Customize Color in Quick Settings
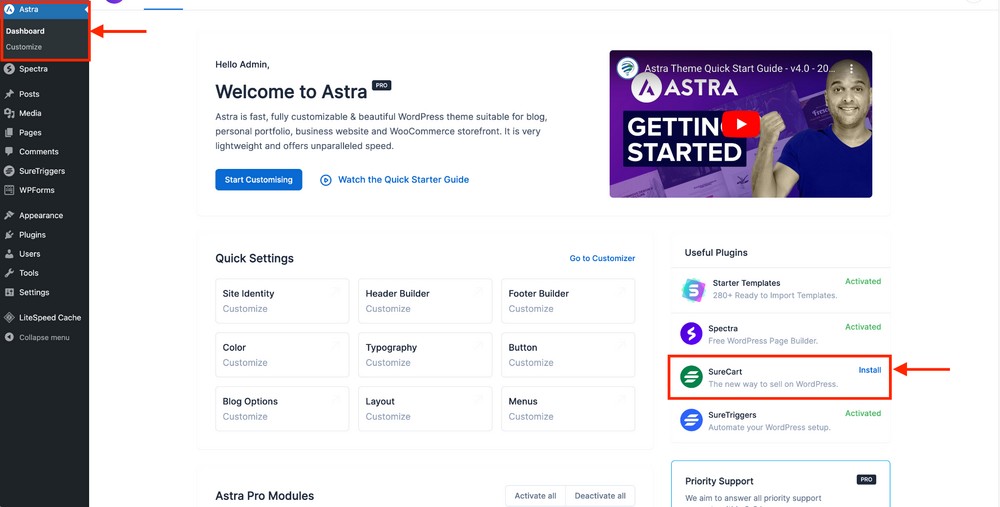1000x507 pixels. (x=245, y=363)
